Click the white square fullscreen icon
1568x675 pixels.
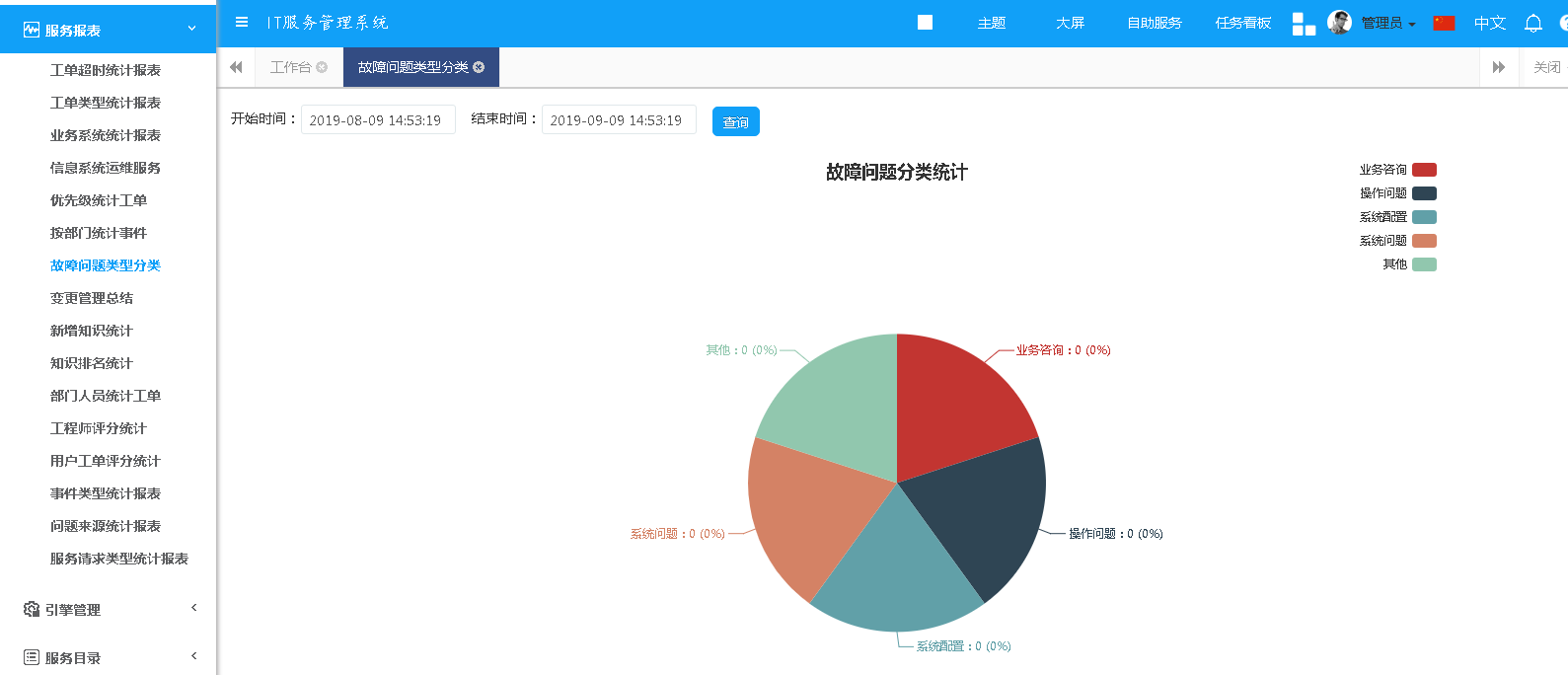click(925, 23)
